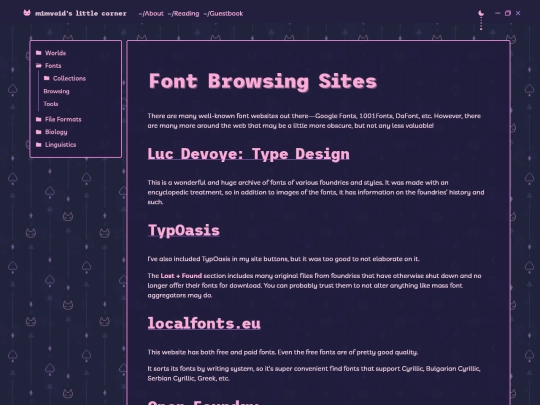Viewport: 540px width, 405px height.
Task: Click the Font Browsing Sites title
Action: click(262, 81)
